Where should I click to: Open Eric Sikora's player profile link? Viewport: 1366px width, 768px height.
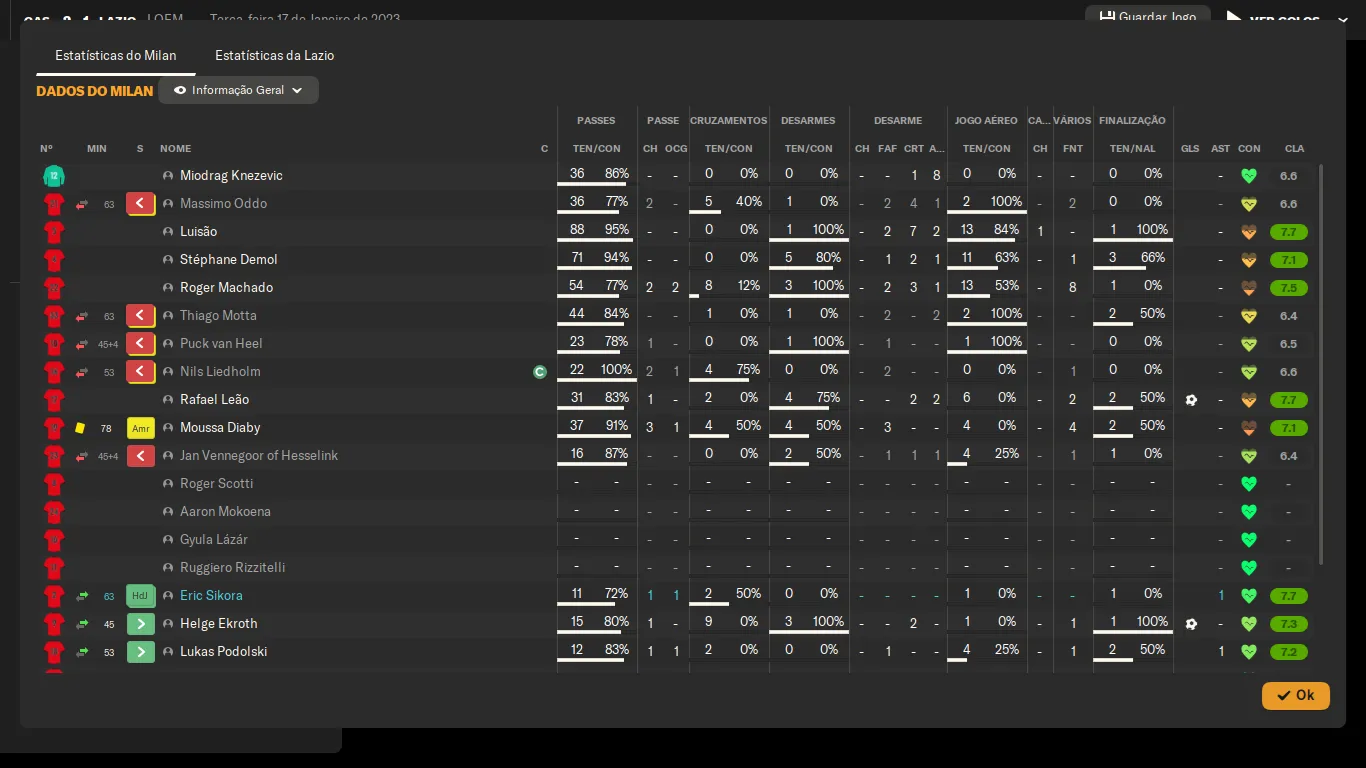pos(211,596)
